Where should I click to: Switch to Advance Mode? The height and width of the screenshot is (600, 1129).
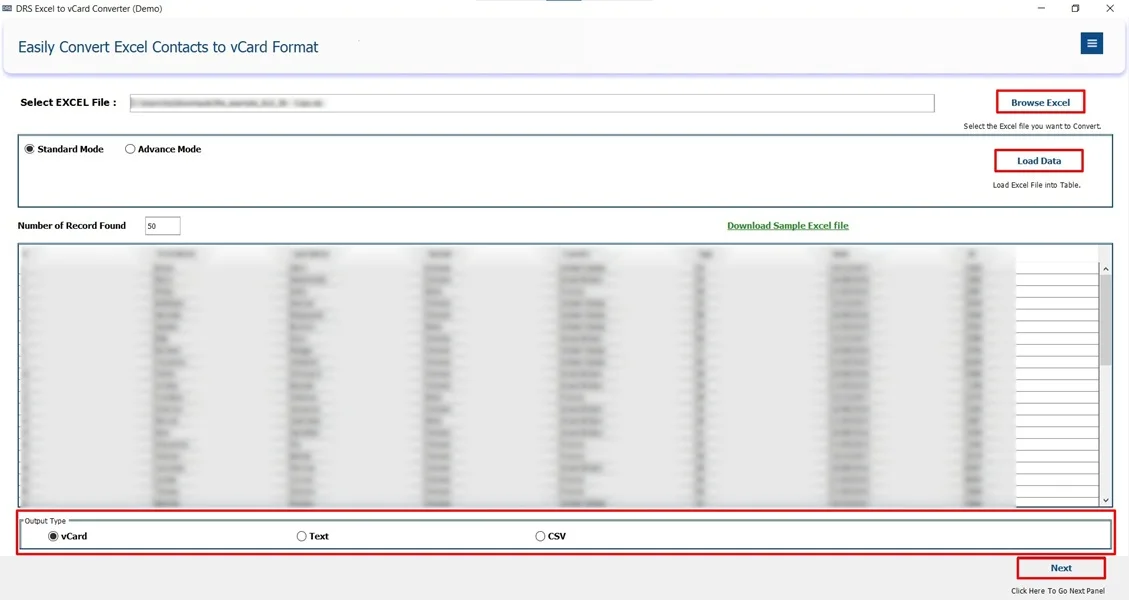pos(130,148)
